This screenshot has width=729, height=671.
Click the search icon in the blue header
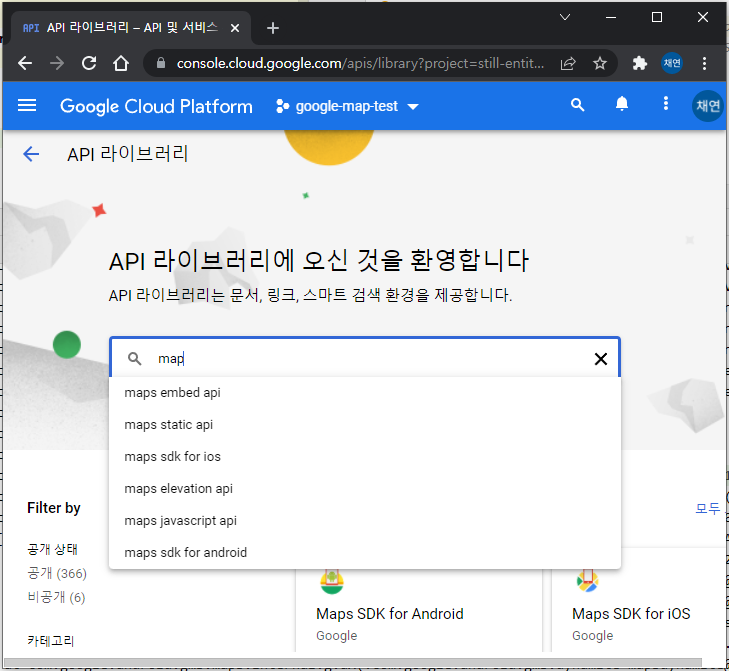coord(577,105)
